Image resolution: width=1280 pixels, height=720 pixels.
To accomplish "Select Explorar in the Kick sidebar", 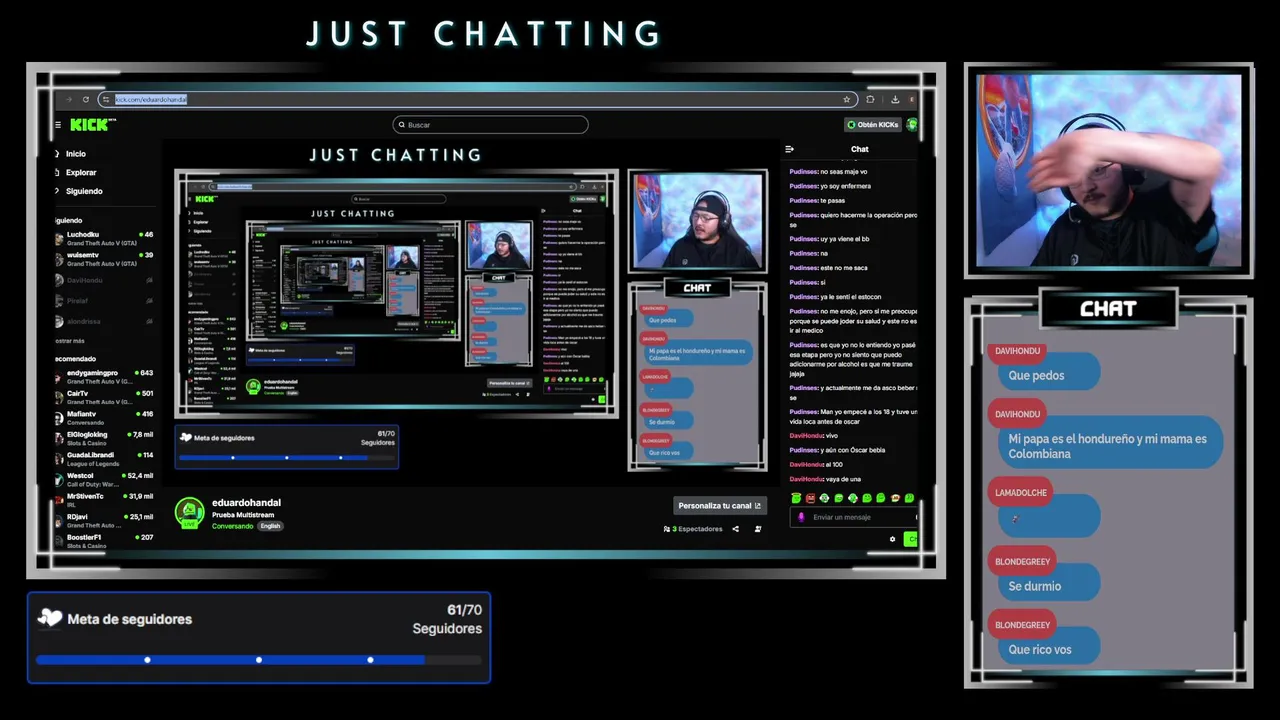I will pos(81,172).
